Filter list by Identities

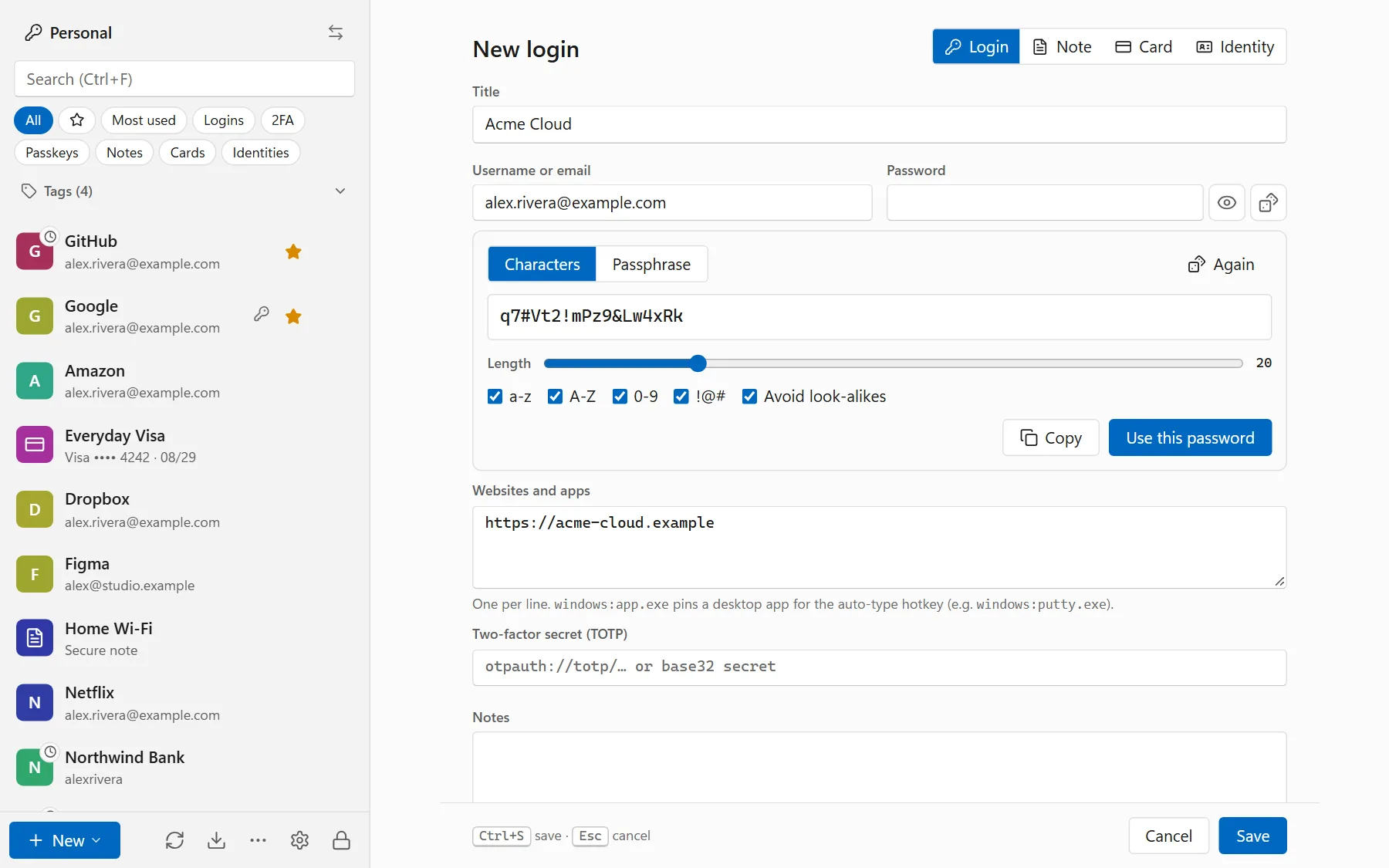pos(261,153)
